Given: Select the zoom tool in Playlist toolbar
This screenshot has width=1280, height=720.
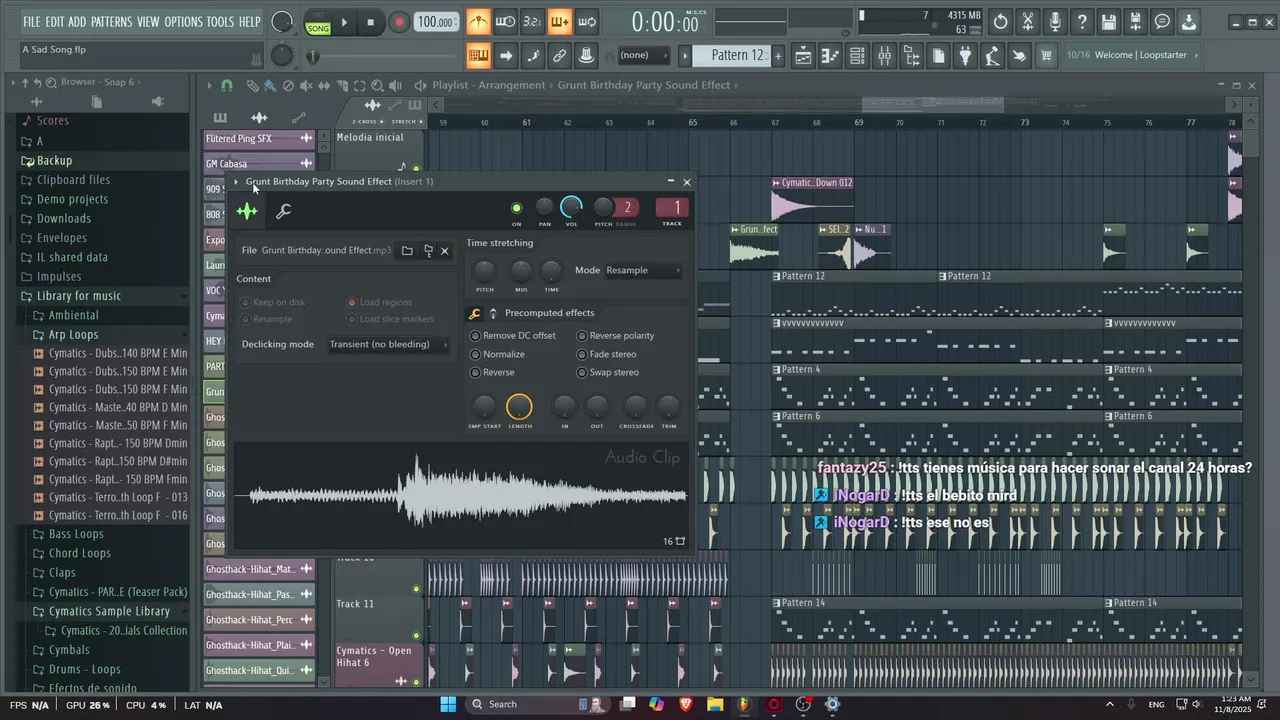Looking at the screenshot, I should (x=379, y=86).
